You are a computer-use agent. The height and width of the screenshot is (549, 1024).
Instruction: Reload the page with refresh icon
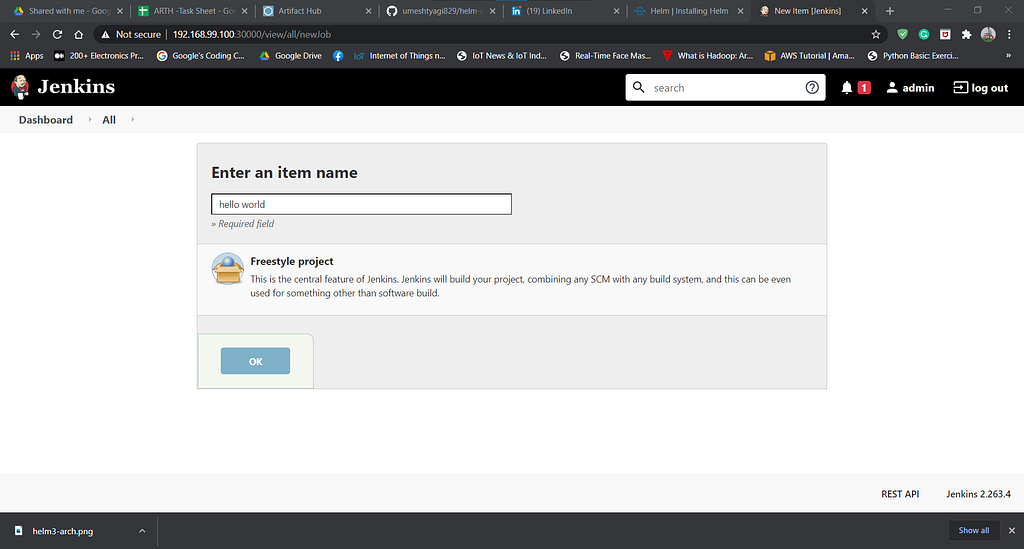click(x=57, y=35)
